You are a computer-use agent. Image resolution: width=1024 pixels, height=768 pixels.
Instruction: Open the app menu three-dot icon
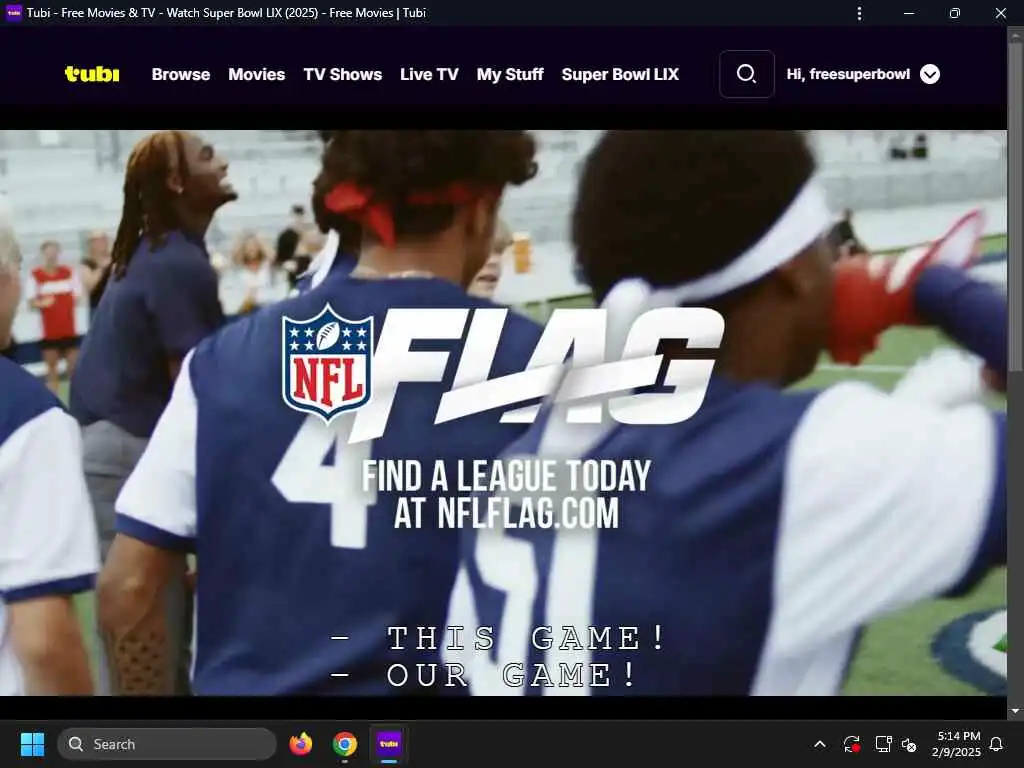(x=859, y=13)
